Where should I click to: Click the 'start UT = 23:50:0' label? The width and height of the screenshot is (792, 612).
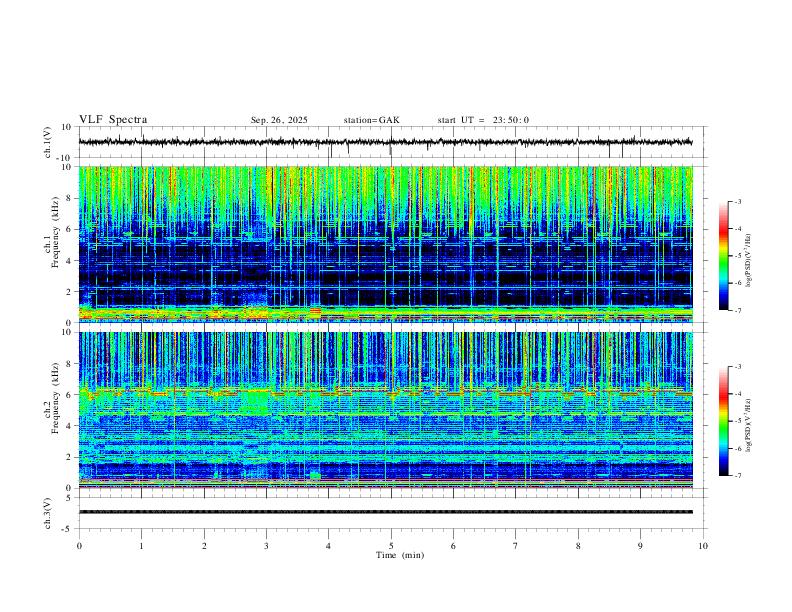pyautogui.click(x=483, y=120)
